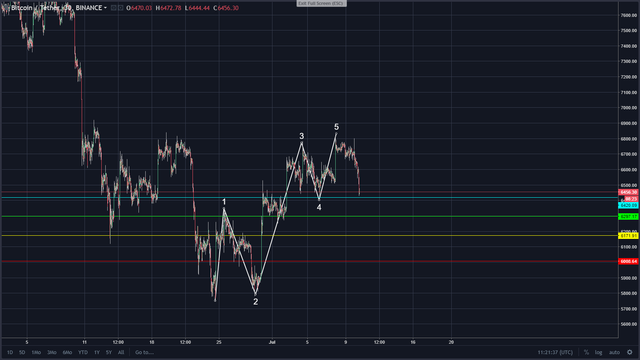Select 1D date range

click(10, 352)
